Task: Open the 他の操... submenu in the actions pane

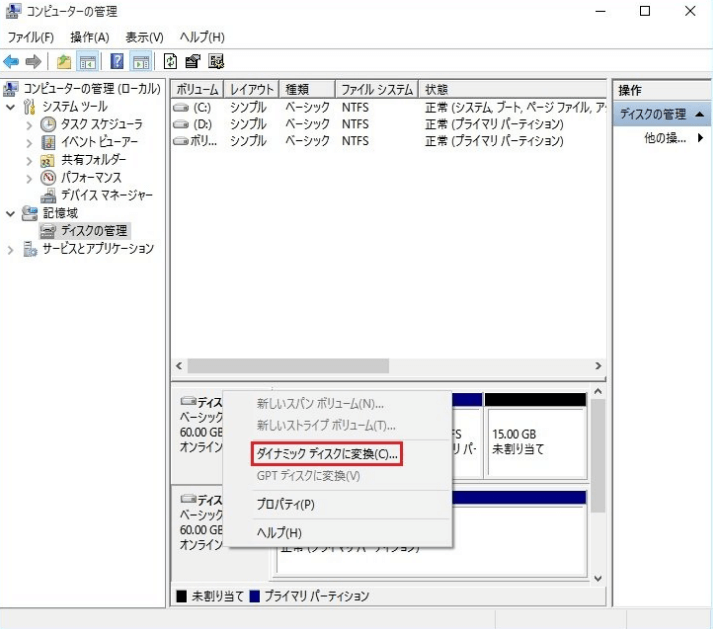Action: click(673, 138)
